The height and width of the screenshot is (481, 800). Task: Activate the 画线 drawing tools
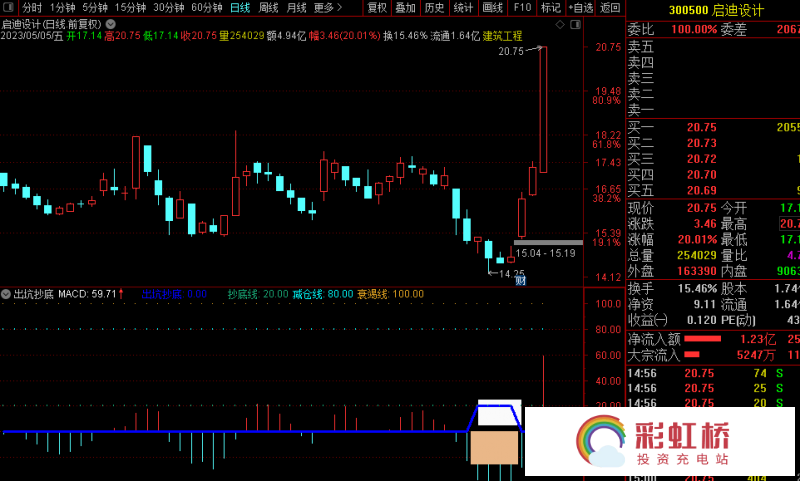(492, 8)
